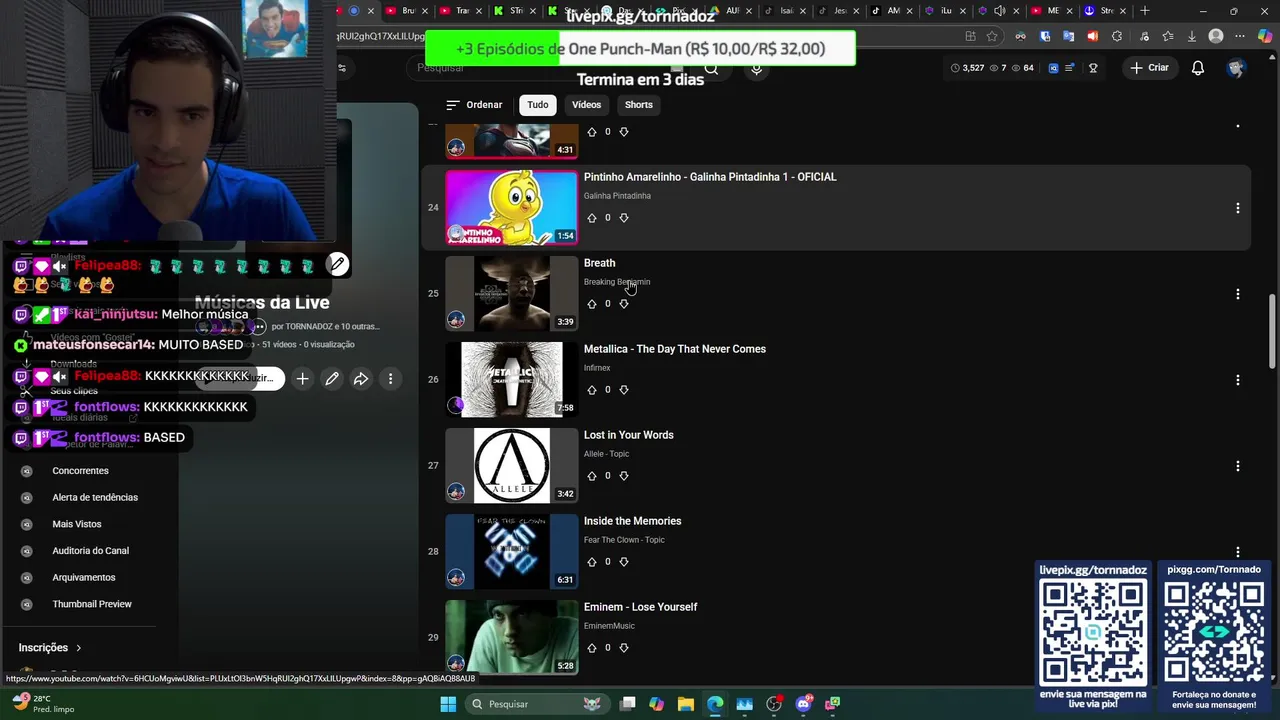Open options menu for Lost in Your Words

tap(1237, 466)
